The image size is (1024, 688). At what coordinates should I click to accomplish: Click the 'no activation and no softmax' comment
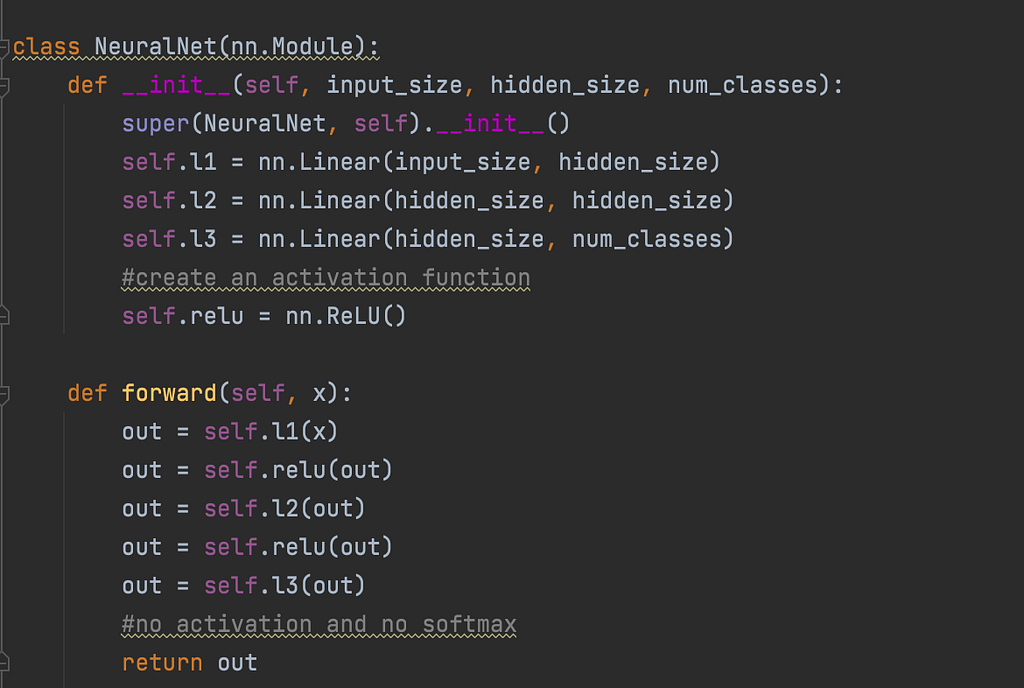(319, 625)
